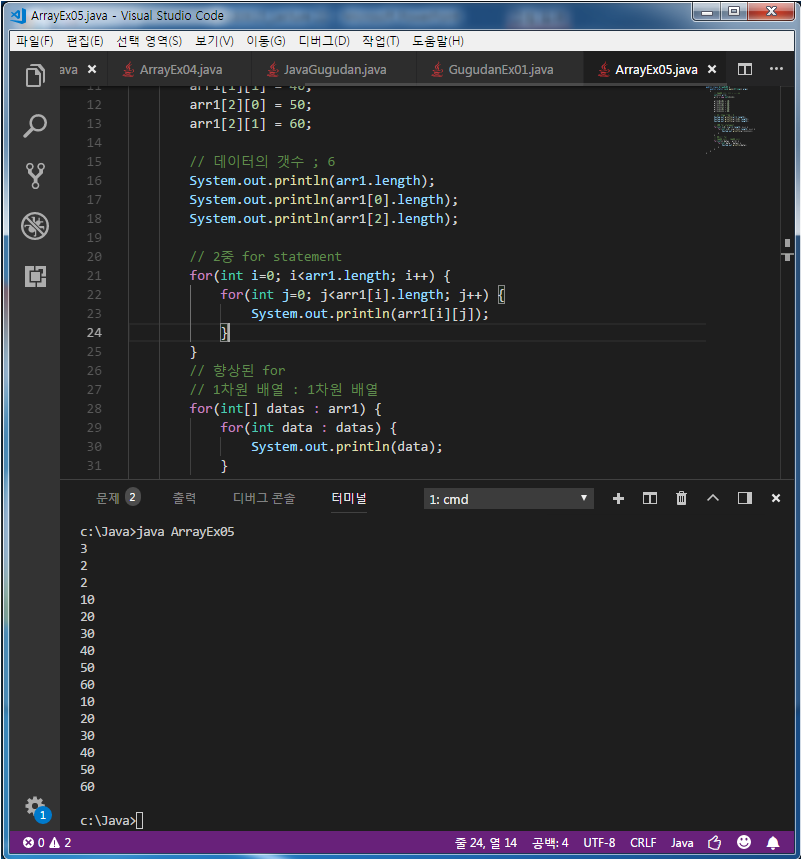
Task: Switch to the ArrayEx04.java tab
Action: pyautogui.click(x=179, y=70)
